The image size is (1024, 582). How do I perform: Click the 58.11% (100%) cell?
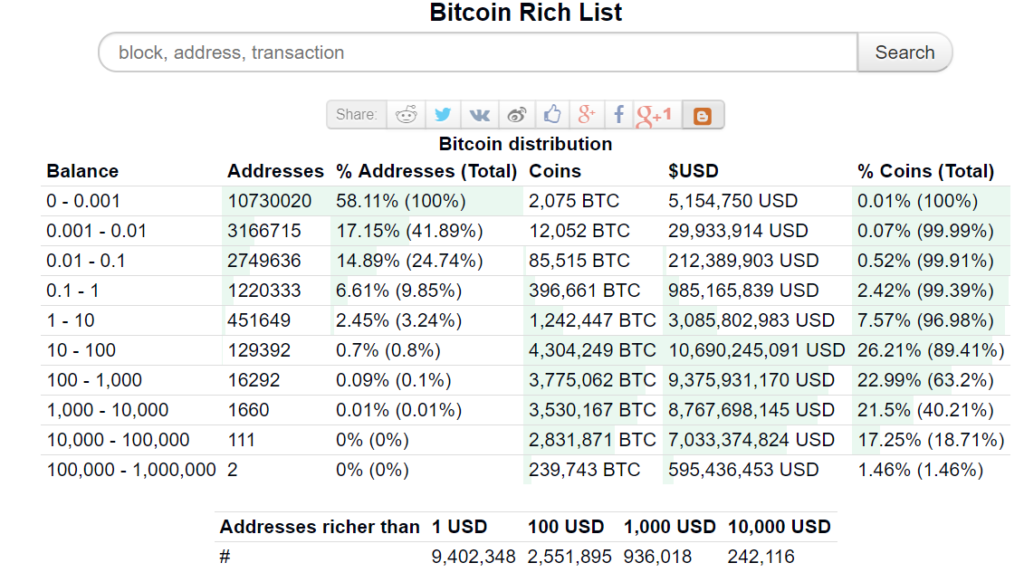click(x=401, y=201)
